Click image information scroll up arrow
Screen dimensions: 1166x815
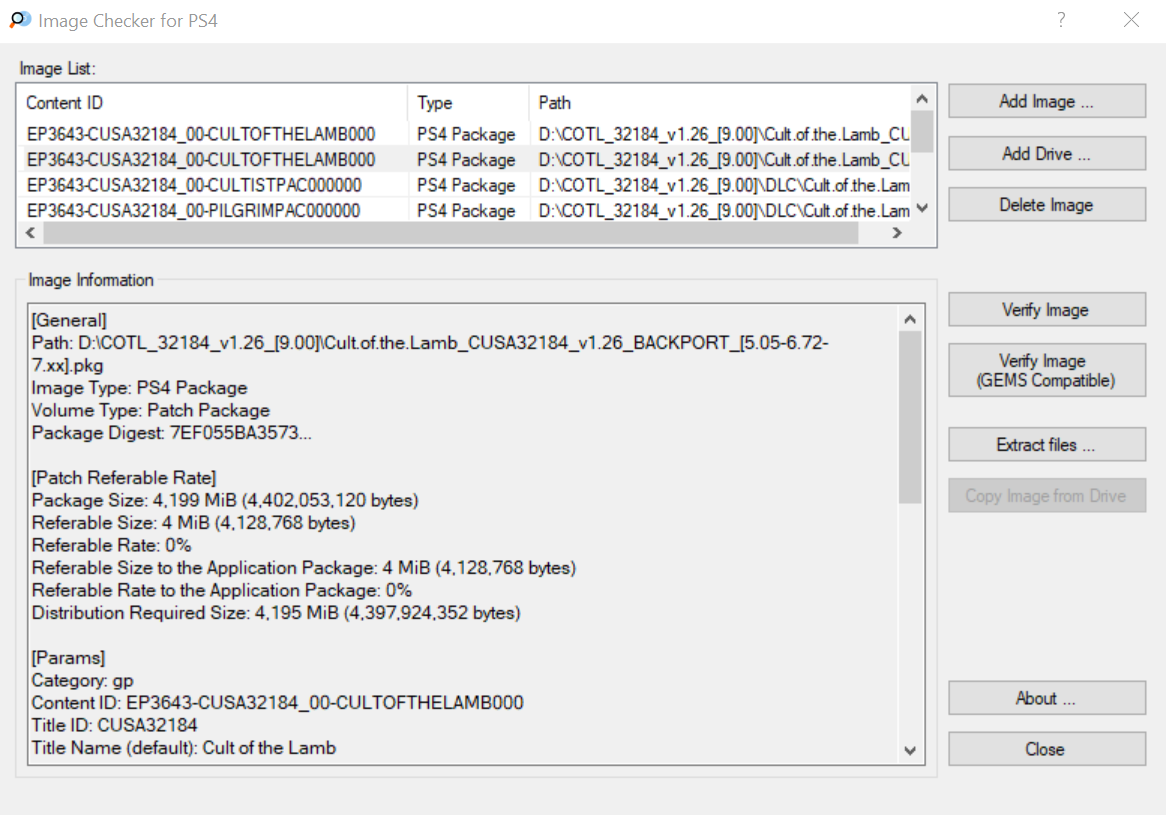pyautogui.click(x=909, y=319)
